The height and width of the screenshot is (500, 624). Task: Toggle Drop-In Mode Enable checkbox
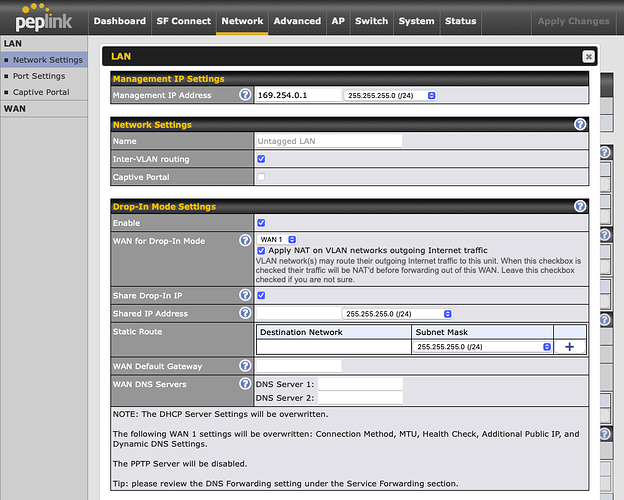[x=261, y=223]
